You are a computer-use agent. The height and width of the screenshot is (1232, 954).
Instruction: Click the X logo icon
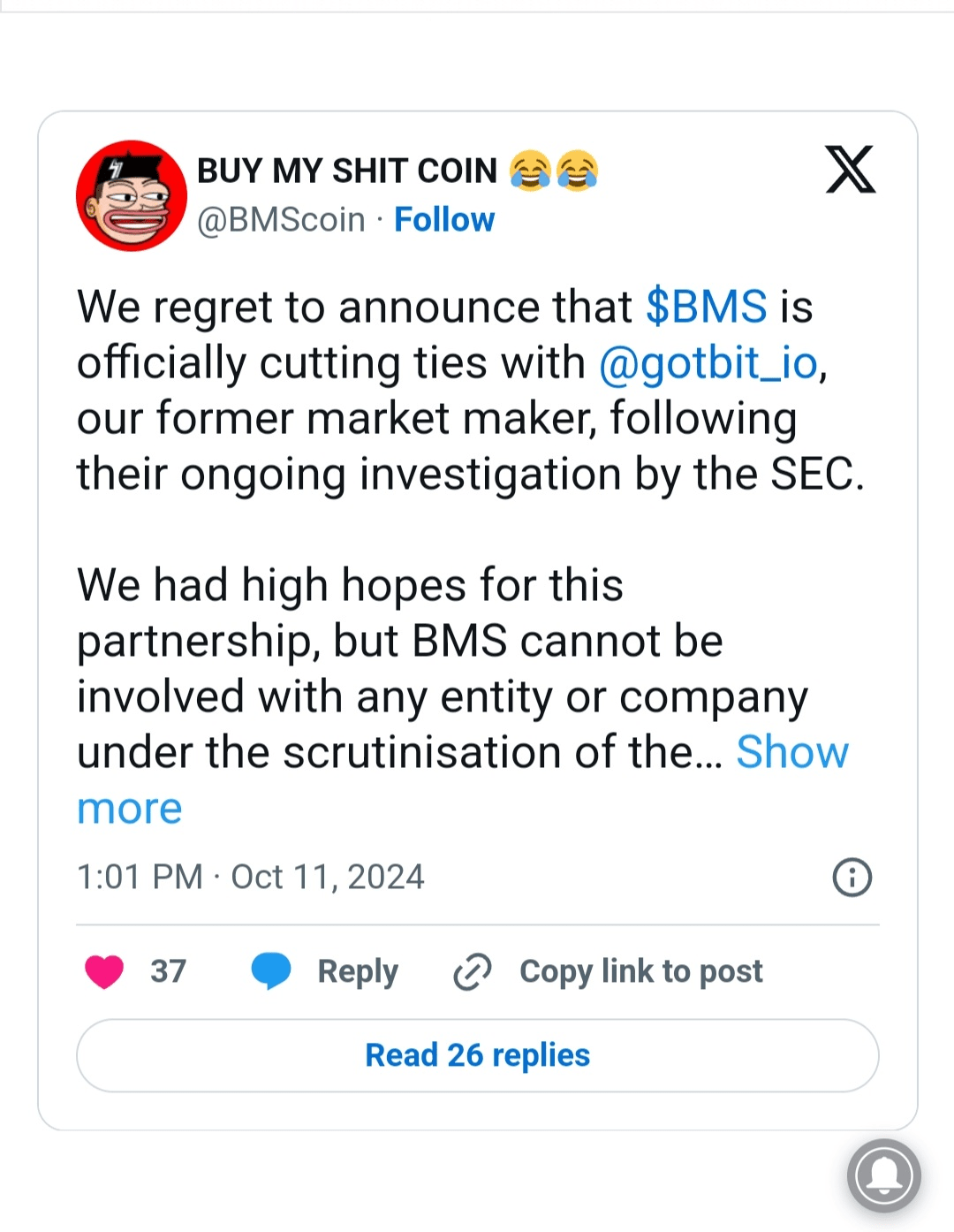tap(850, 169)
